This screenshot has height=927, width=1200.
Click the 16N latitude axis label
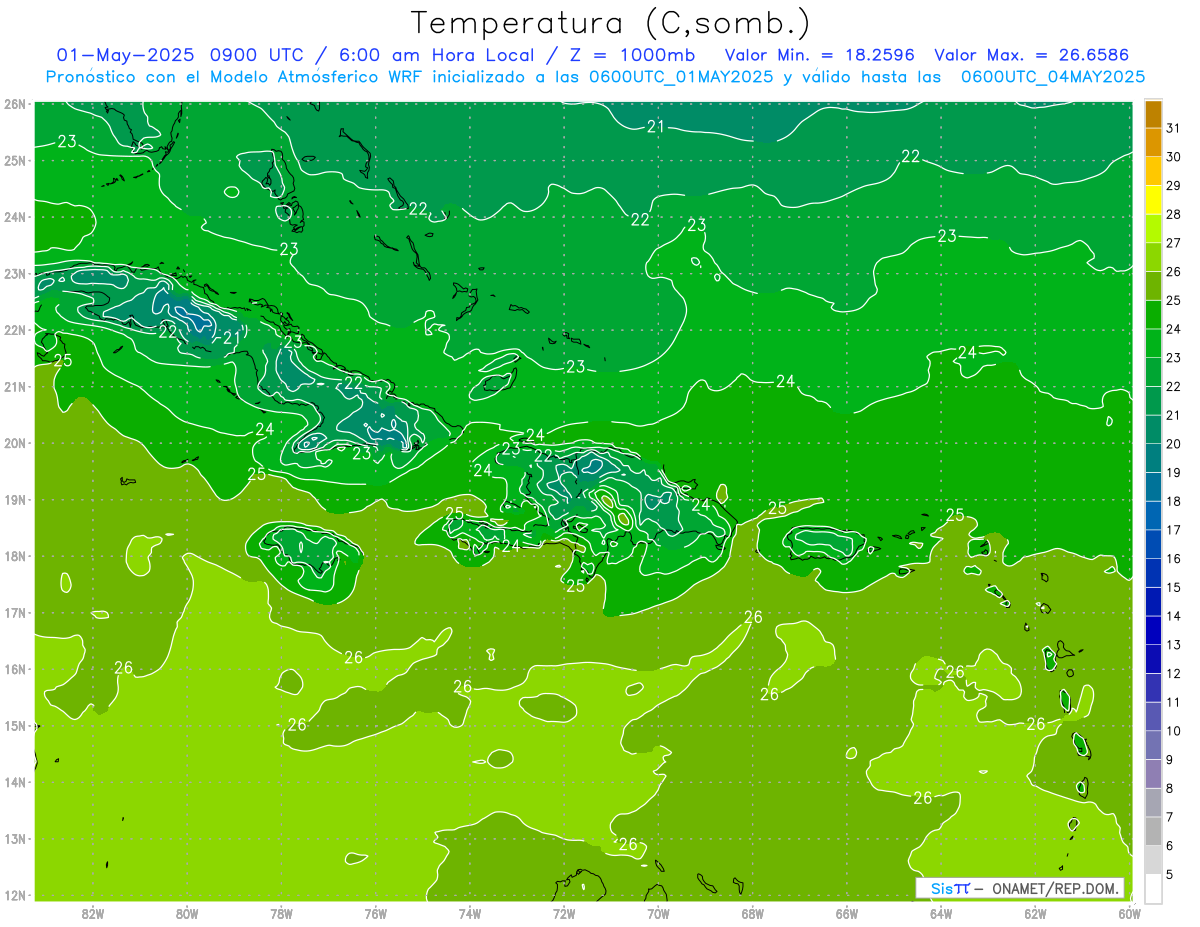coord(15,669)
